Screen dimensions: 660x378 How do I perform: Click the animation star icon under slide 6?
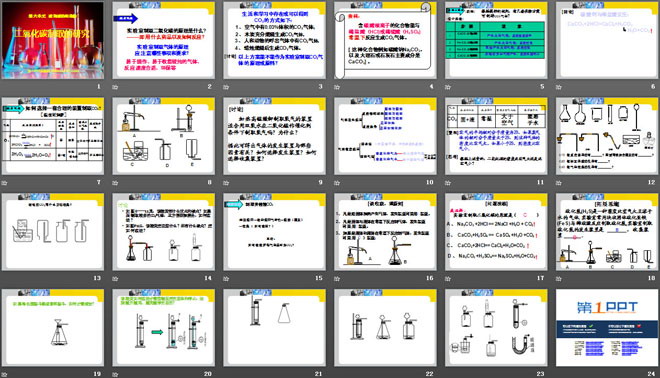coord(559,87)
